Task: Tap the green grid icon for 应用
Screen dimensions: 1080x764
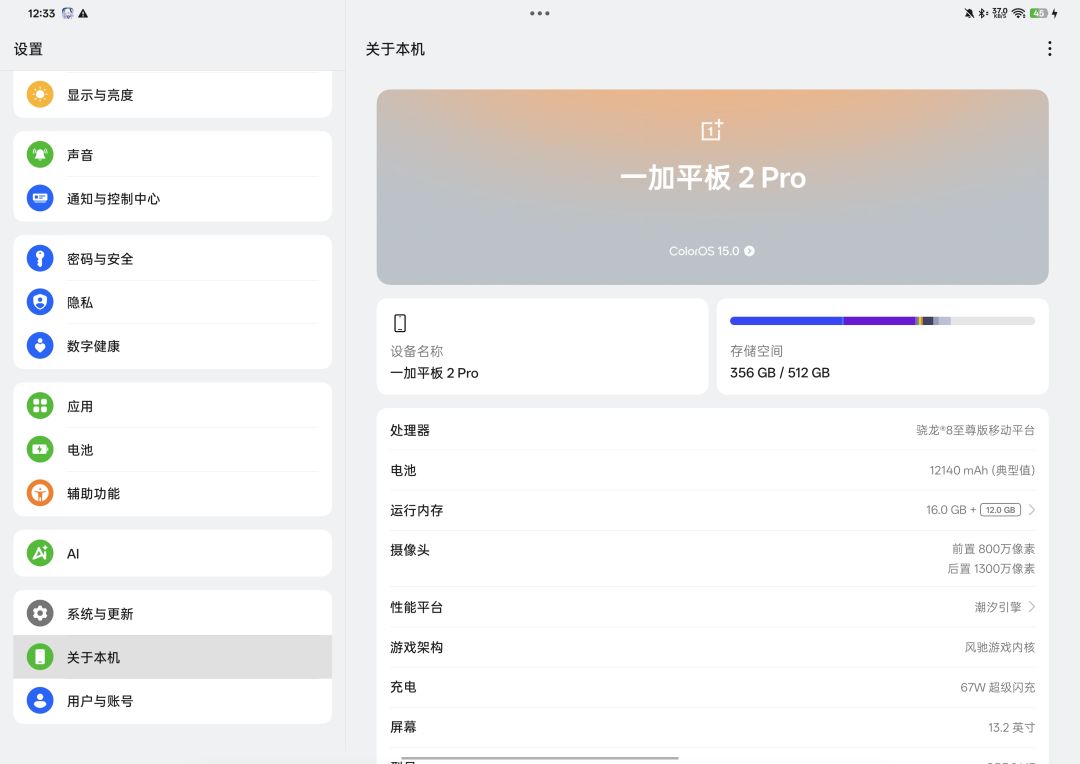Action: [40, 406]
